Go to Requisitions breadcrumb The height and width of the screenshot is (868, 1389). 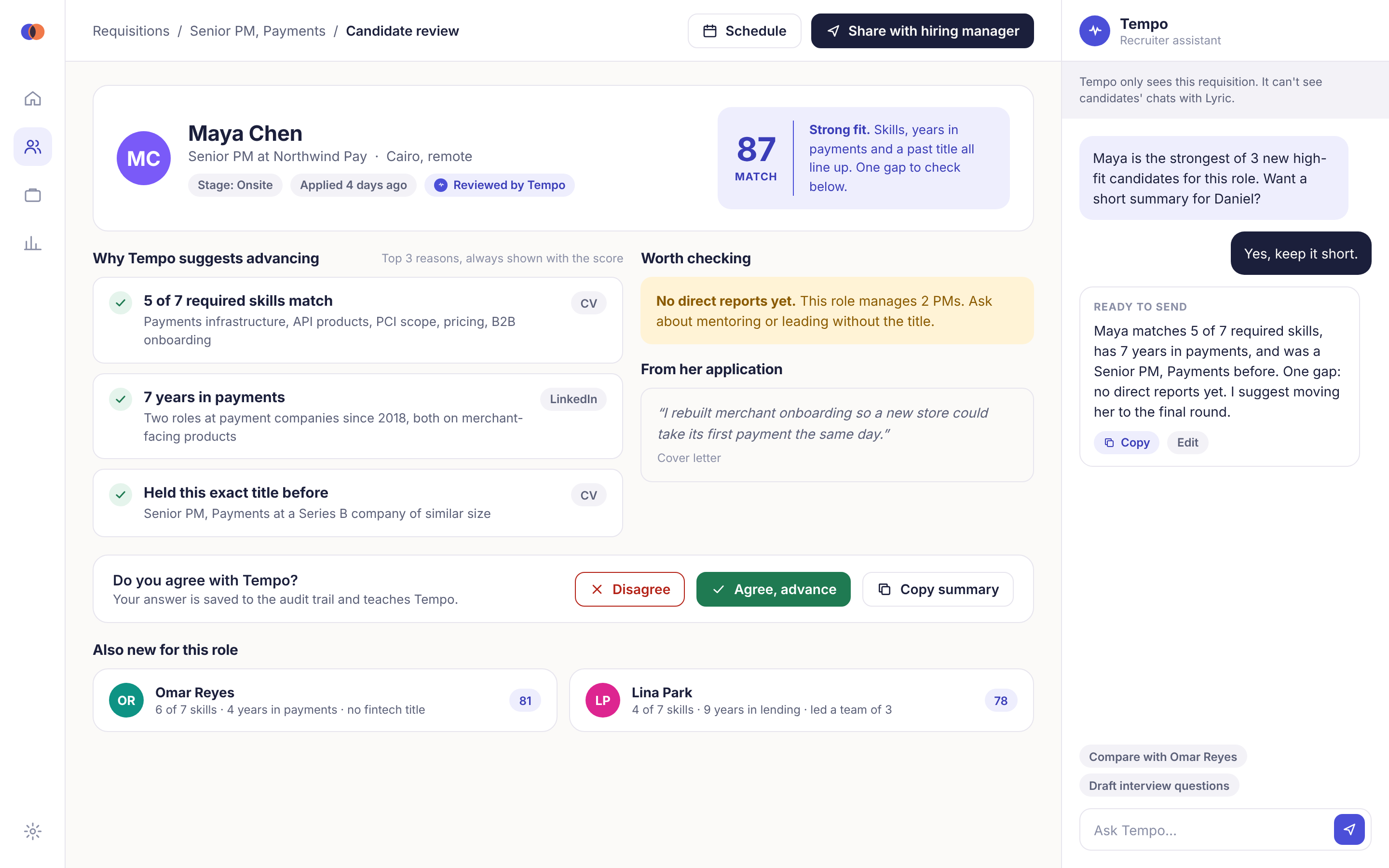click(x=131, y=31)
